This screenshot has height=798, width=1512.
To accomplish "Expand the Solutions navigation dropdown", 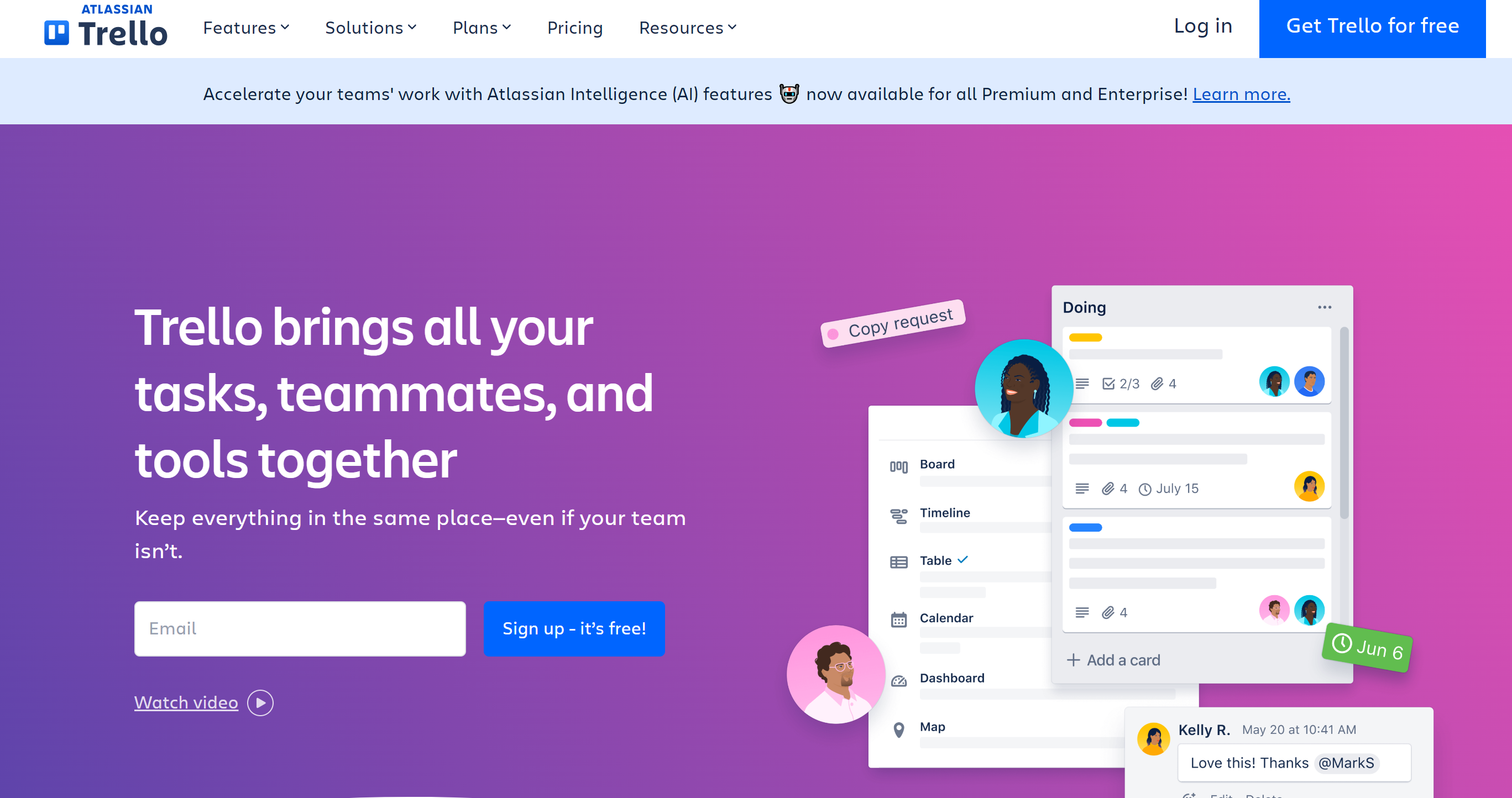I will click(371, 28).
